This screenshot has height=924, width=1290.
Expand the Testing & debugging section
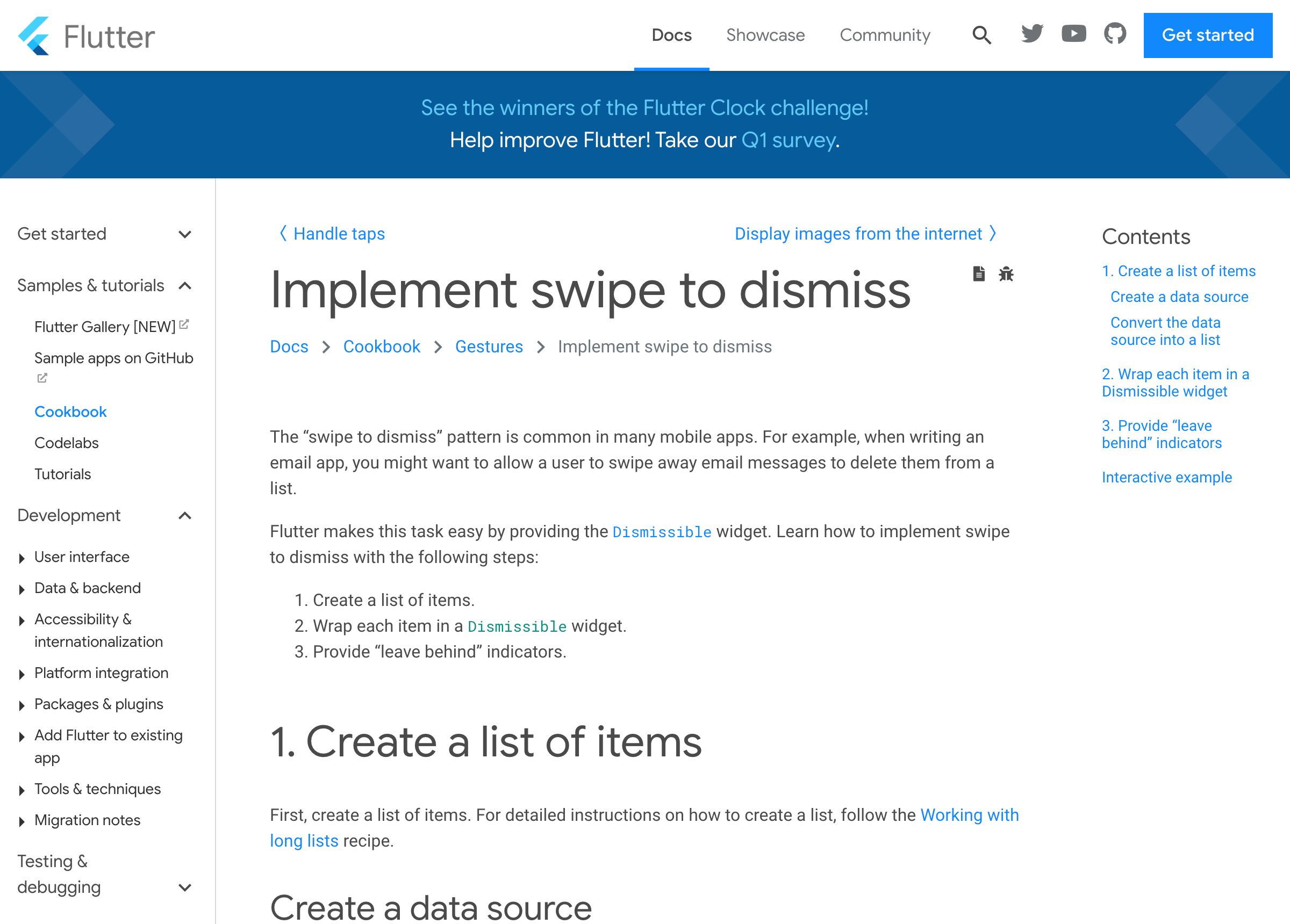tap(185, 887)
